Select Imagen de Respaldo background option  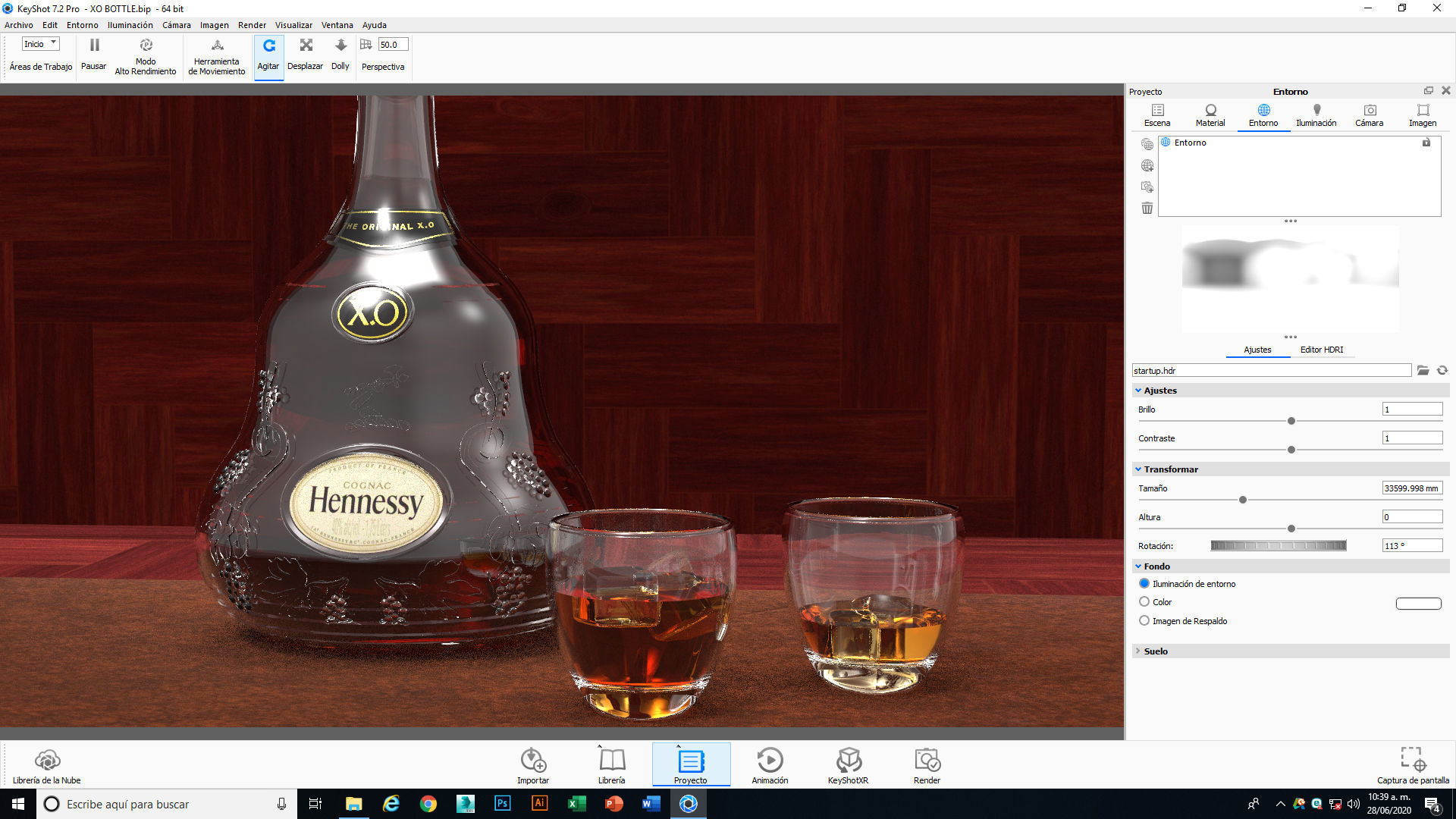1144,621
